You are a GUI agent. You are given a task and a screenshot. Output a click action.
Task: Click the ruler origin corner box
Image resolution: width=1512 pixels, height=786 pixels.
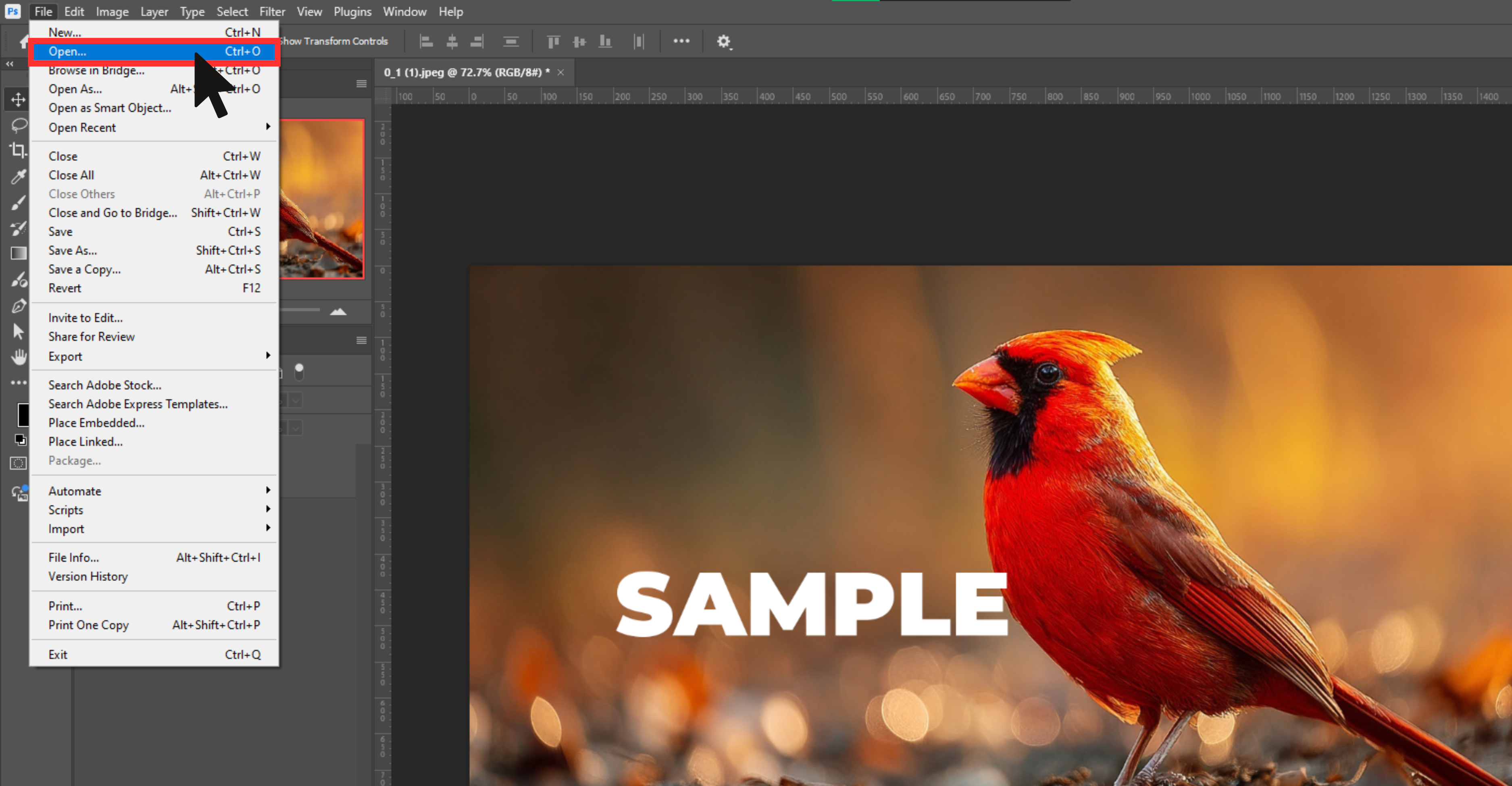coord(383,96)
